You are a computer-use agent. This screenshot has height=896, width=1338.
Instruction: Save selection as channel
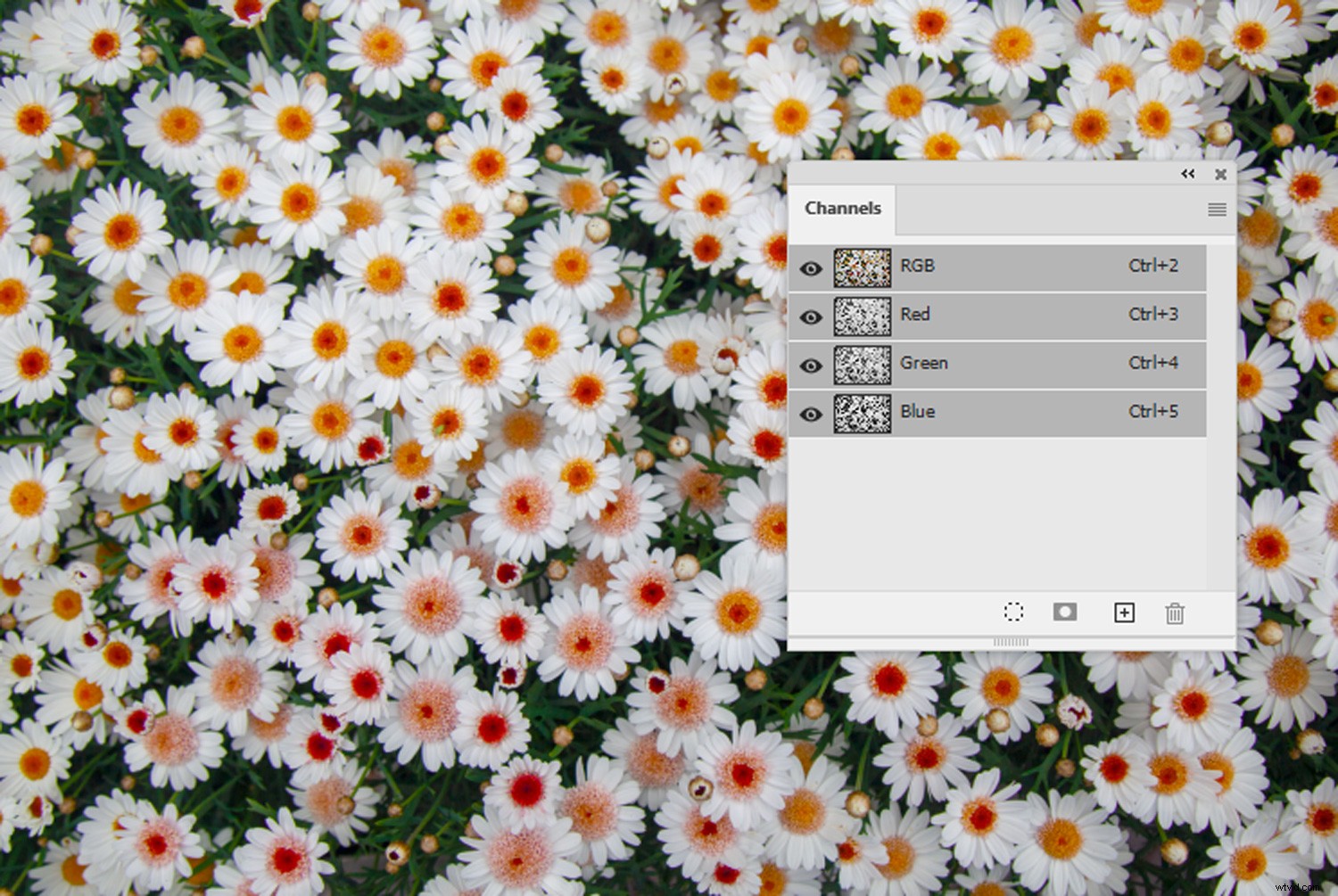1065,612
